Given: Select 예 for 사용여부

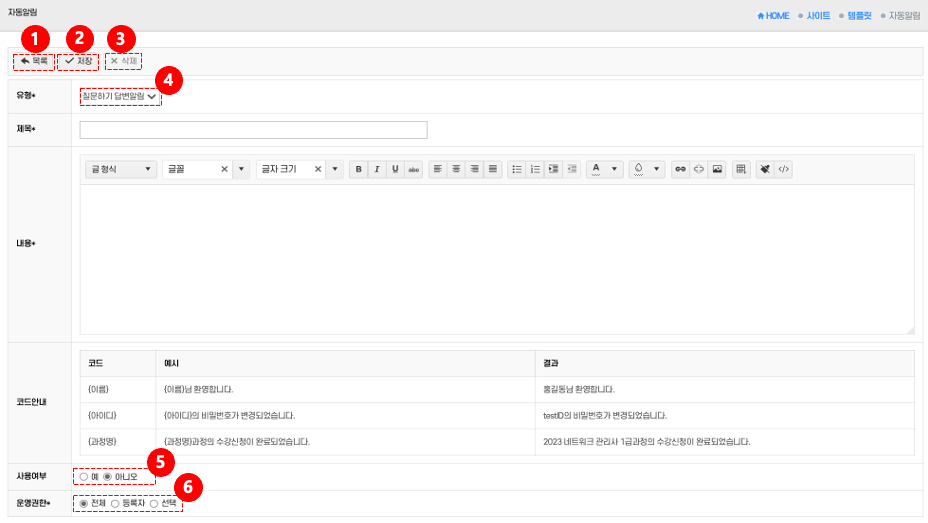Looking at the screenshot, I should pos(85,477).
